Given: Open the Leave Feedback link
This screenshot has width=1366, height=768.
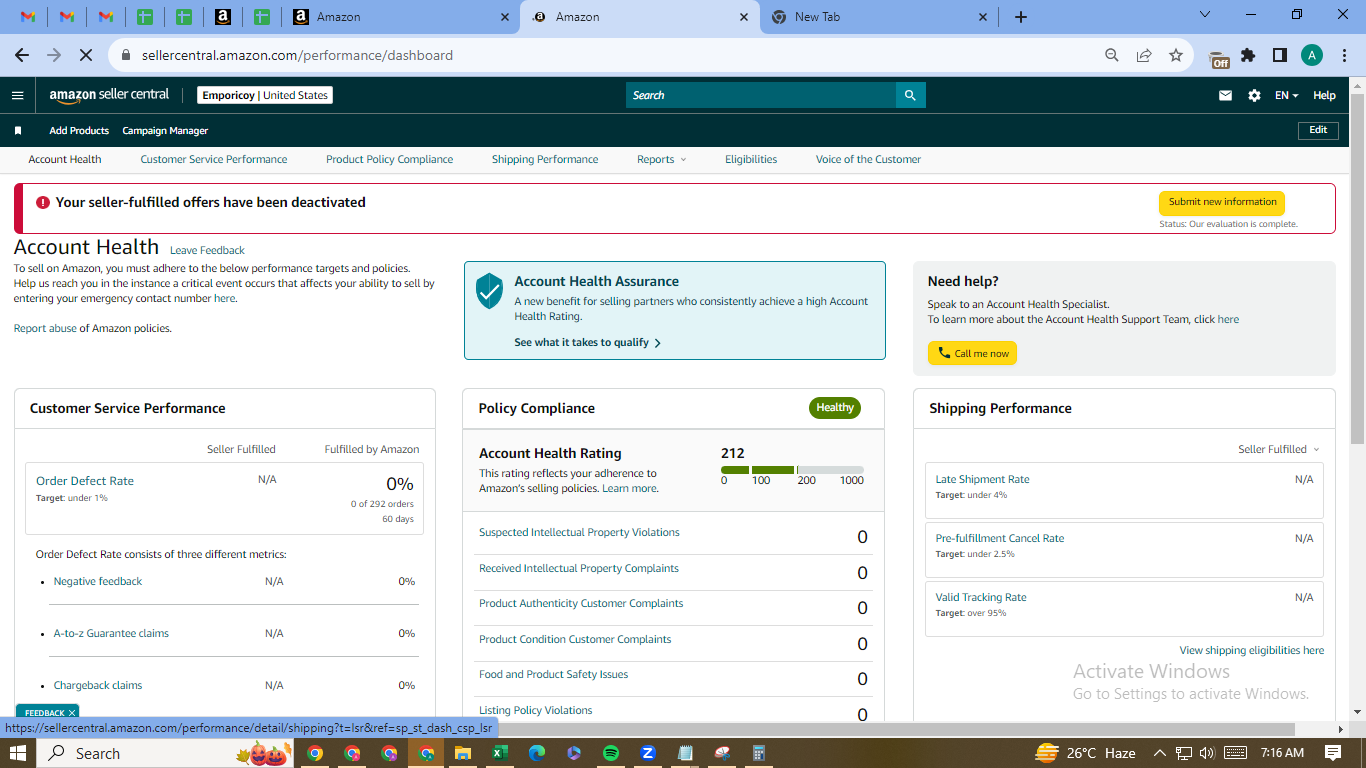Looking at the screenshot, I should coord(207,250).
